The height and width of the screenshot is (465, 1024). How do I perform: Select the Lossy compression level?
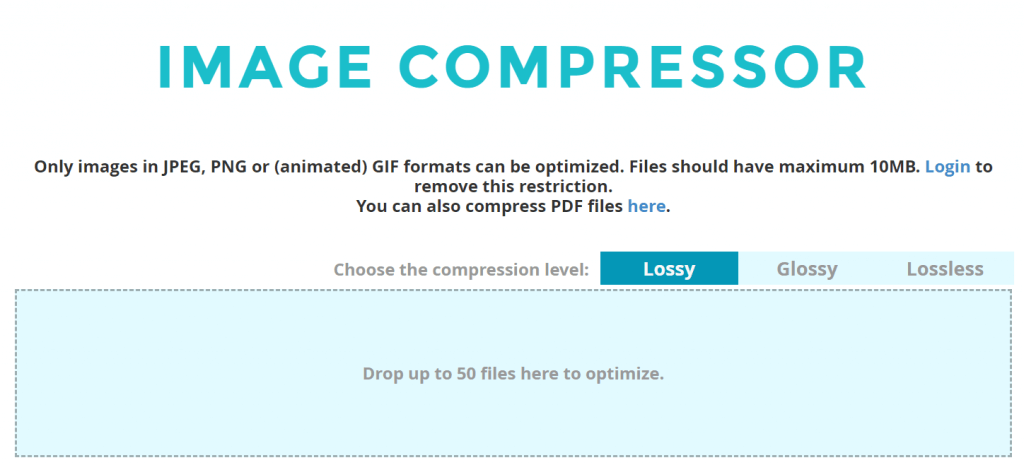point(669,268)
